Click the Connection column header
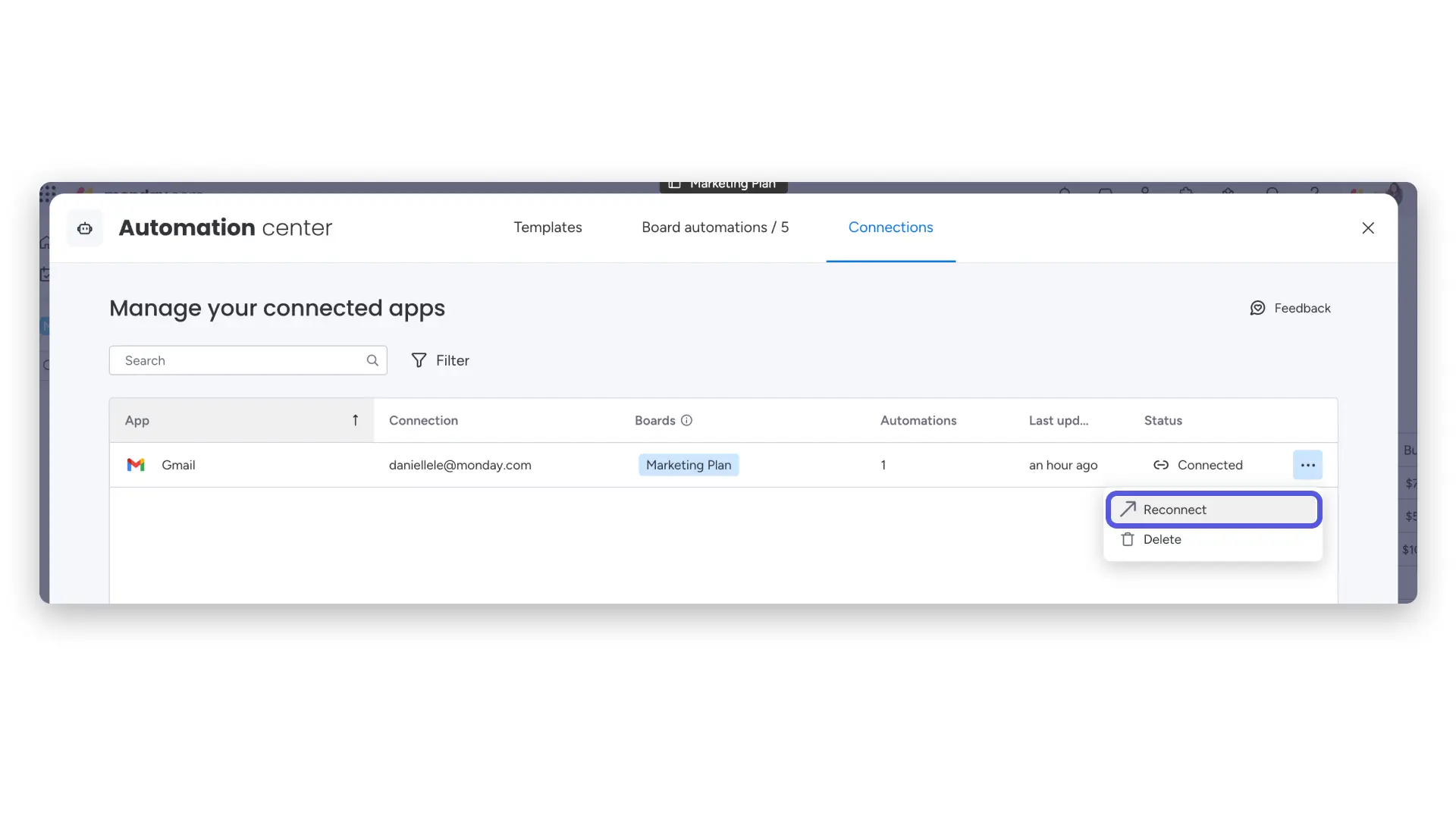This screenshot has width=1456, height=819. click(x=423, y=420)
